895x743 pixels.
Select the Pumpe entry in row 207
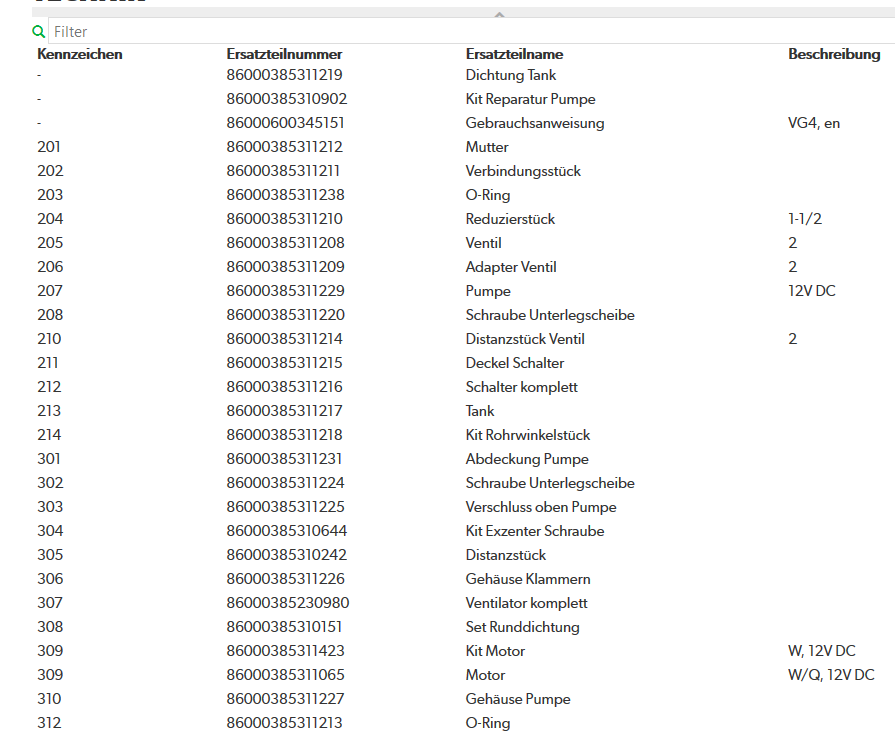488,290
